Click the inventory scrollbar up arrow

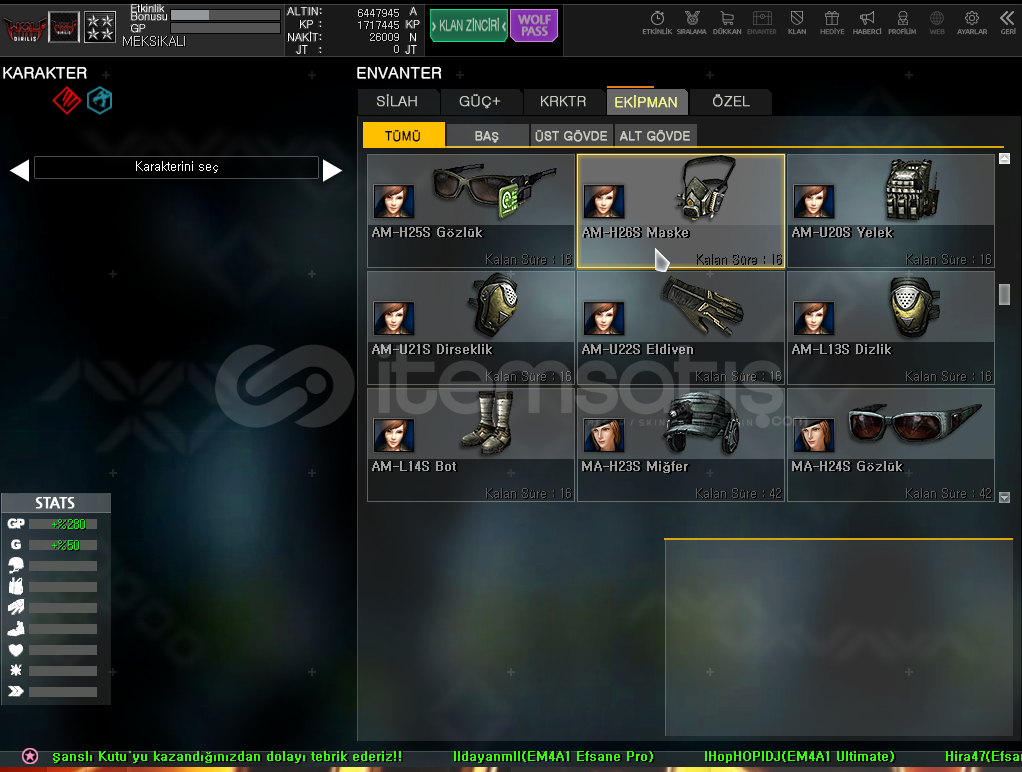[x=1004, y=158]
